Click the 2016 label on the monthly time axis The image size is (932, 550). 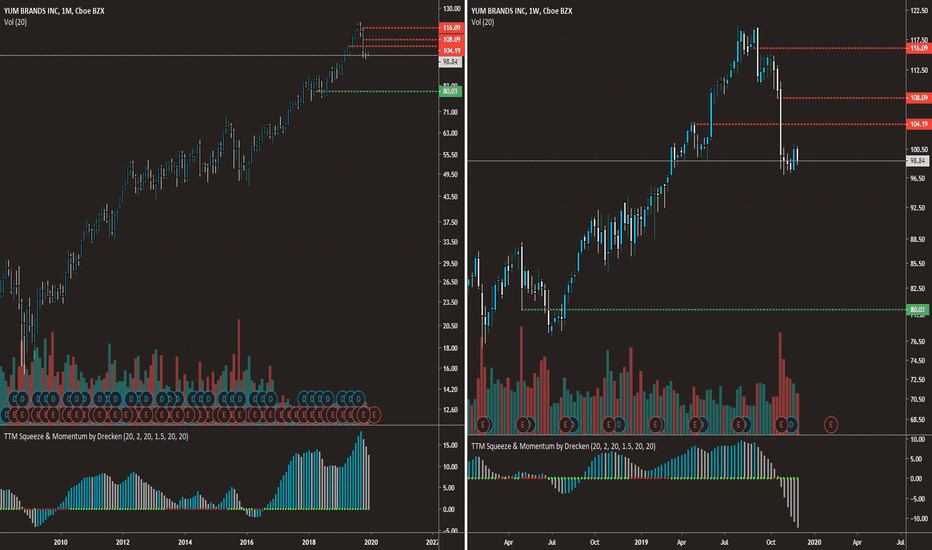click(247, 542)
